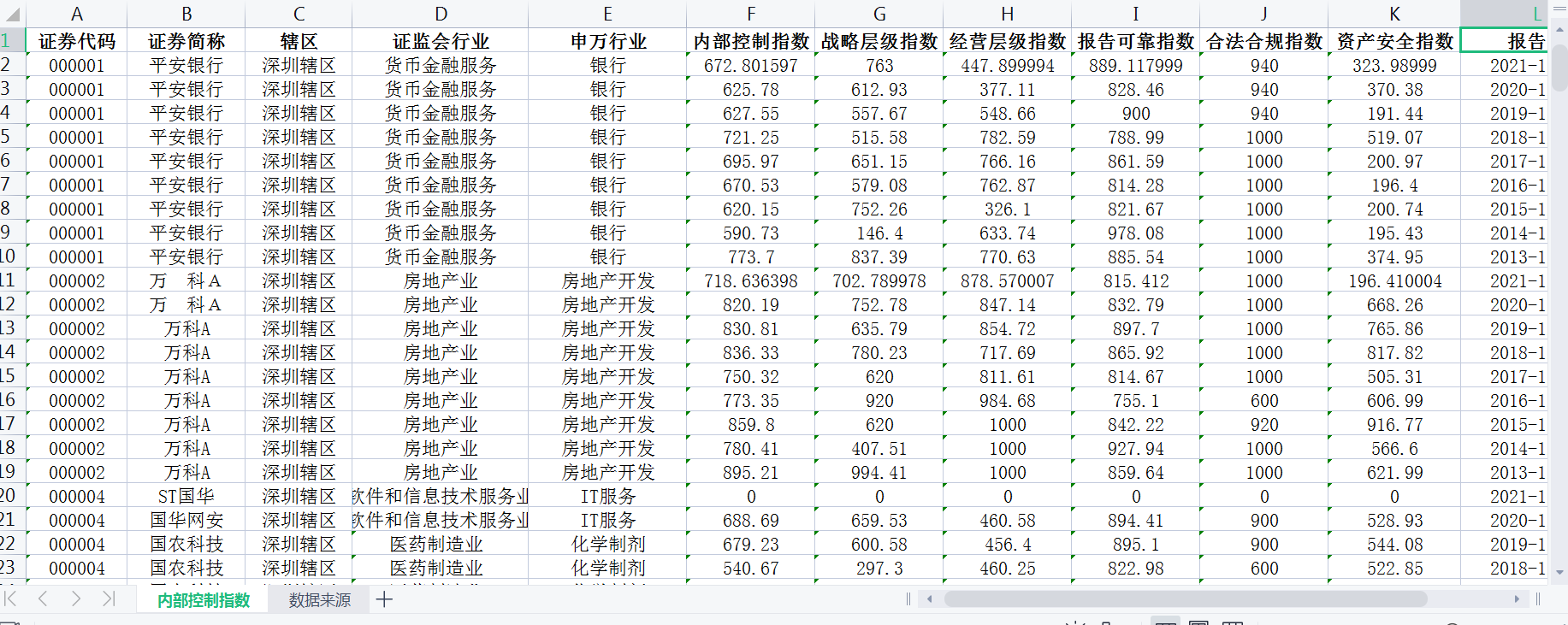Select column A header

77,15
